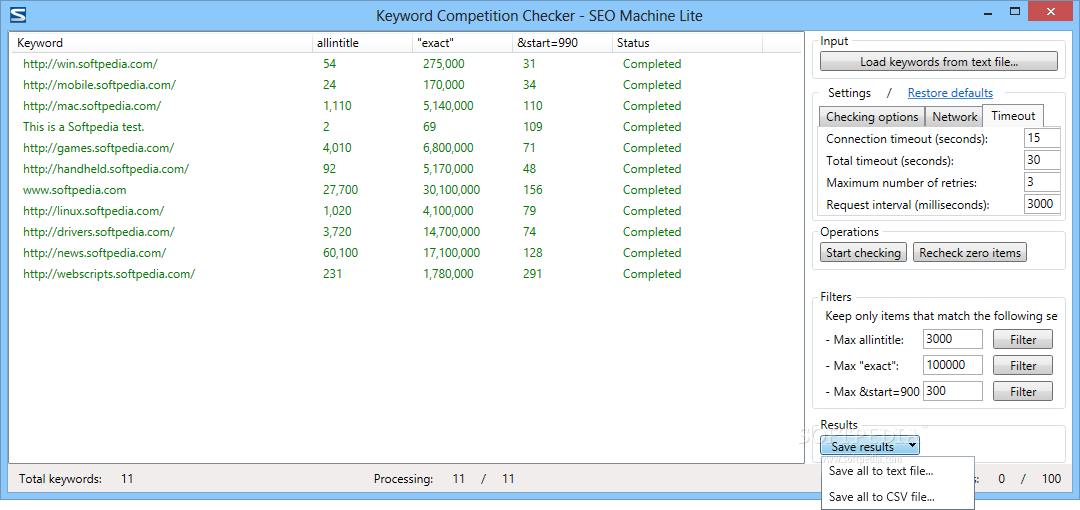Select the http://linux.softpedia.com/ keyword
This screenshot has width=1080, height=510.
pos(94,211)
